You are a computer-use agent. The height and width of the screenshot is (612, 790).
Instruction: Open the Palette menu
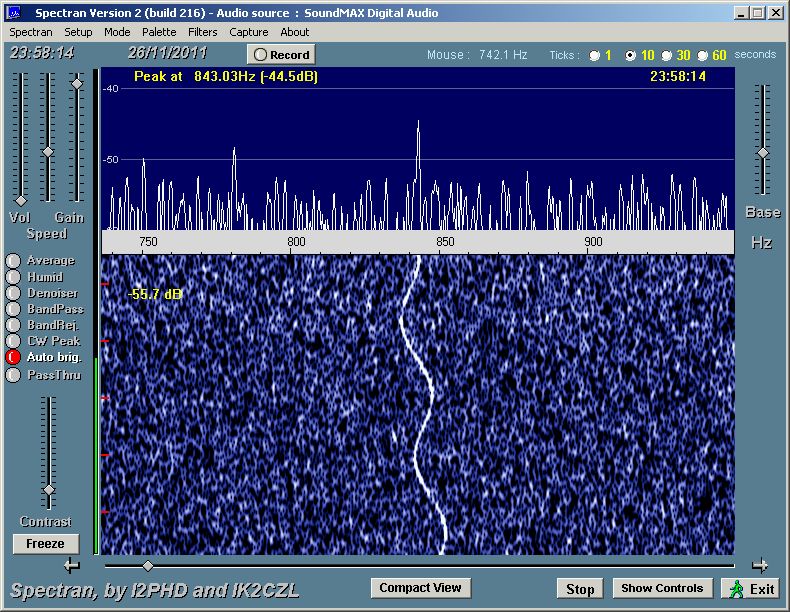click(x=159, y=32)
